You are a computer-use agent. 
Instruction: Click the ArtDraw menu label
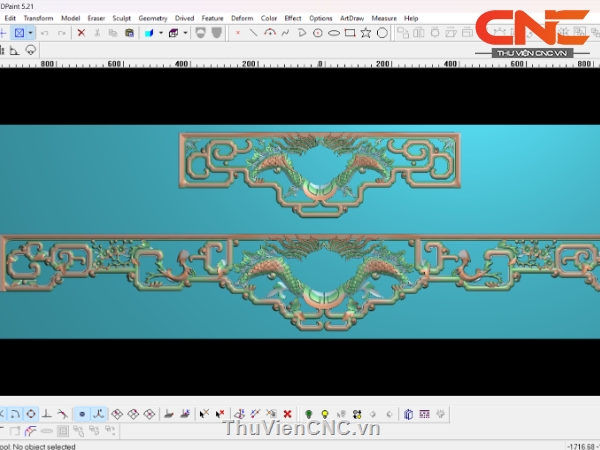(x=352, y=18)
